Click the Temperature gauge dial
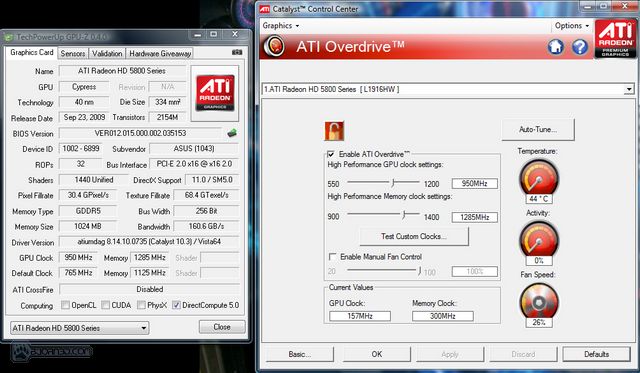Image resolution: width=640 pixels, height=373 pixels. point(539,178)
